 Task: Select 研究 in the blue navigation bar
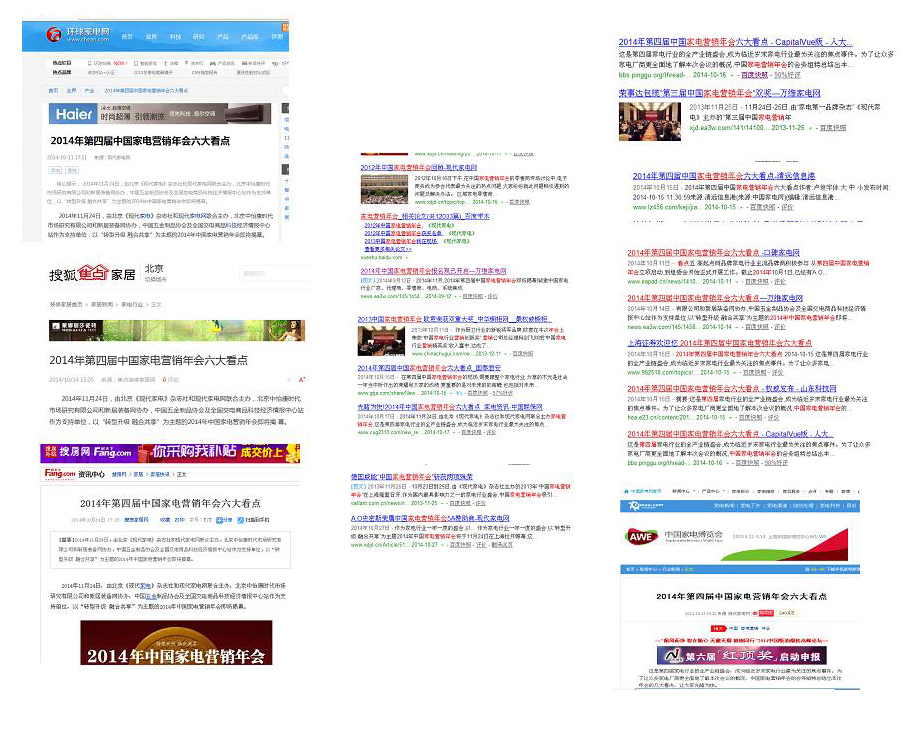click(199, 37)
